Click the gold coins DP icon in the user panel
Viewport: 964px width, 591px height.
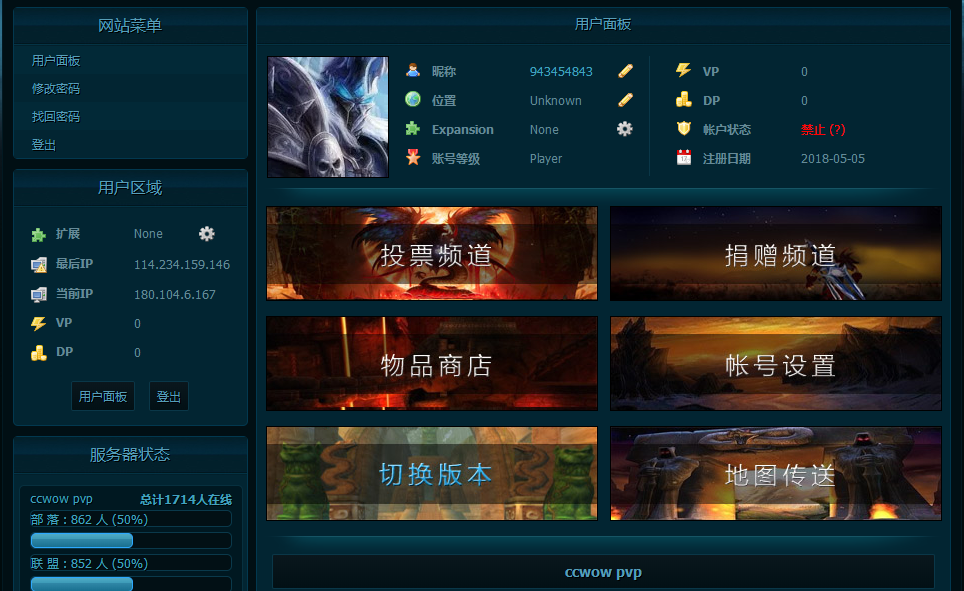point(684,100)
